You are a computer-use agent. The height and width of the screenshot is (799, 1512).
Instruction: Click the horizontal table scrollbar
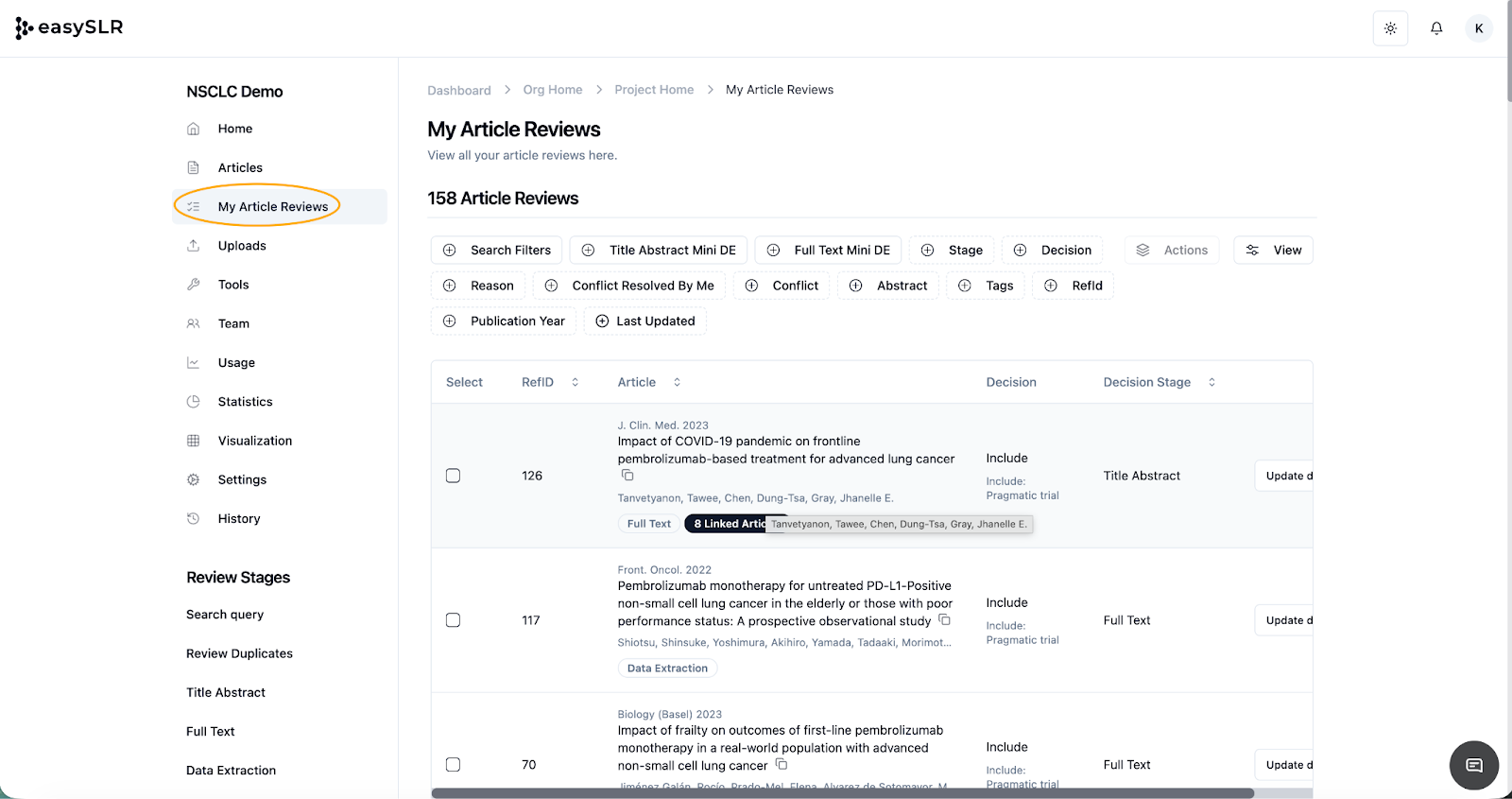pos(842,793)
